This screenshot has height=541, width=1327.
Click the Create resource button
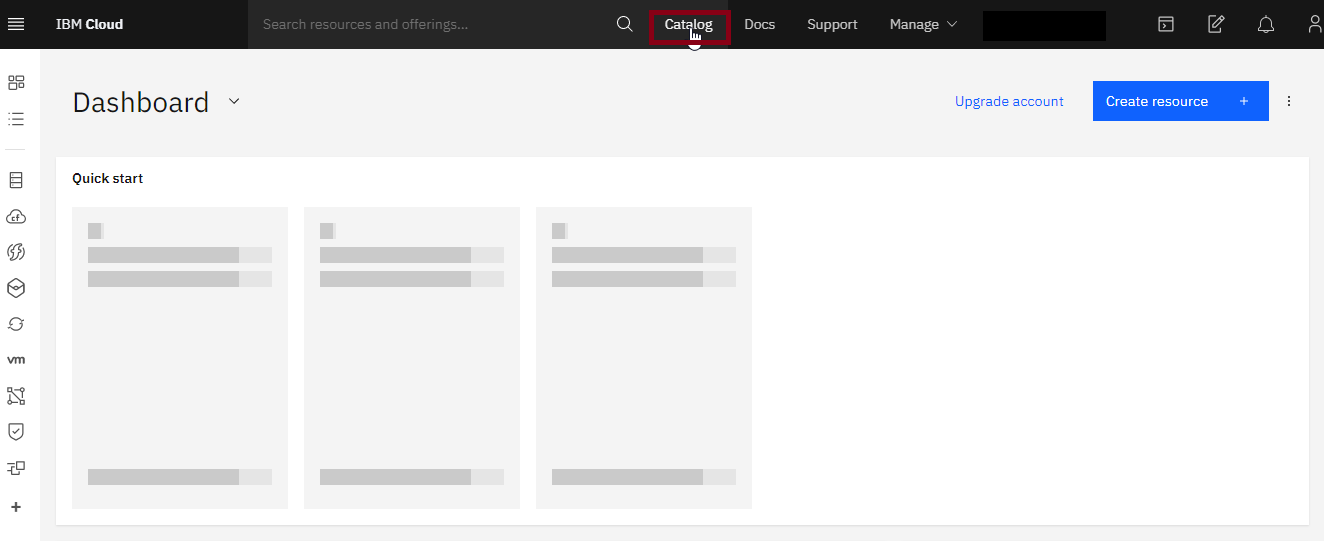(x=1180, y=101)
